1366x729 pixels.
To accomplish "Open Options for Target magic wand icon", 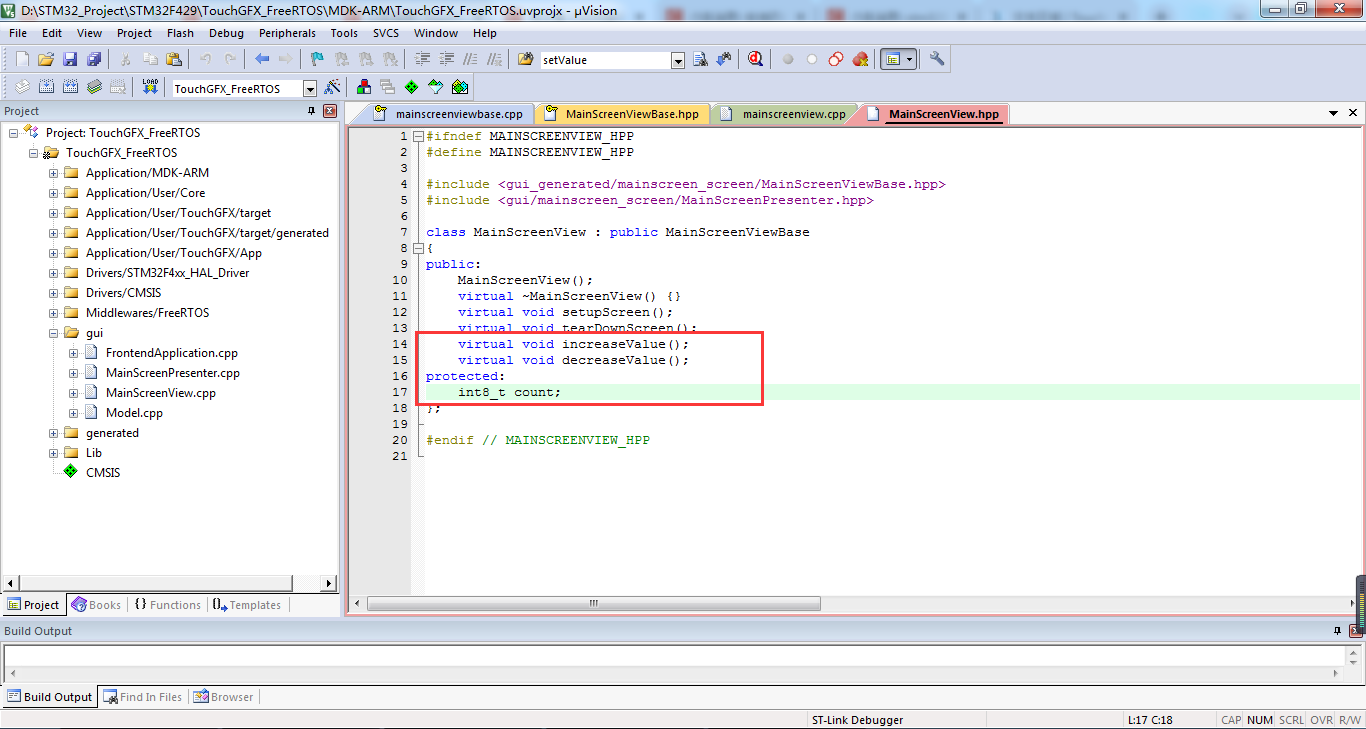I will point(332,88).
